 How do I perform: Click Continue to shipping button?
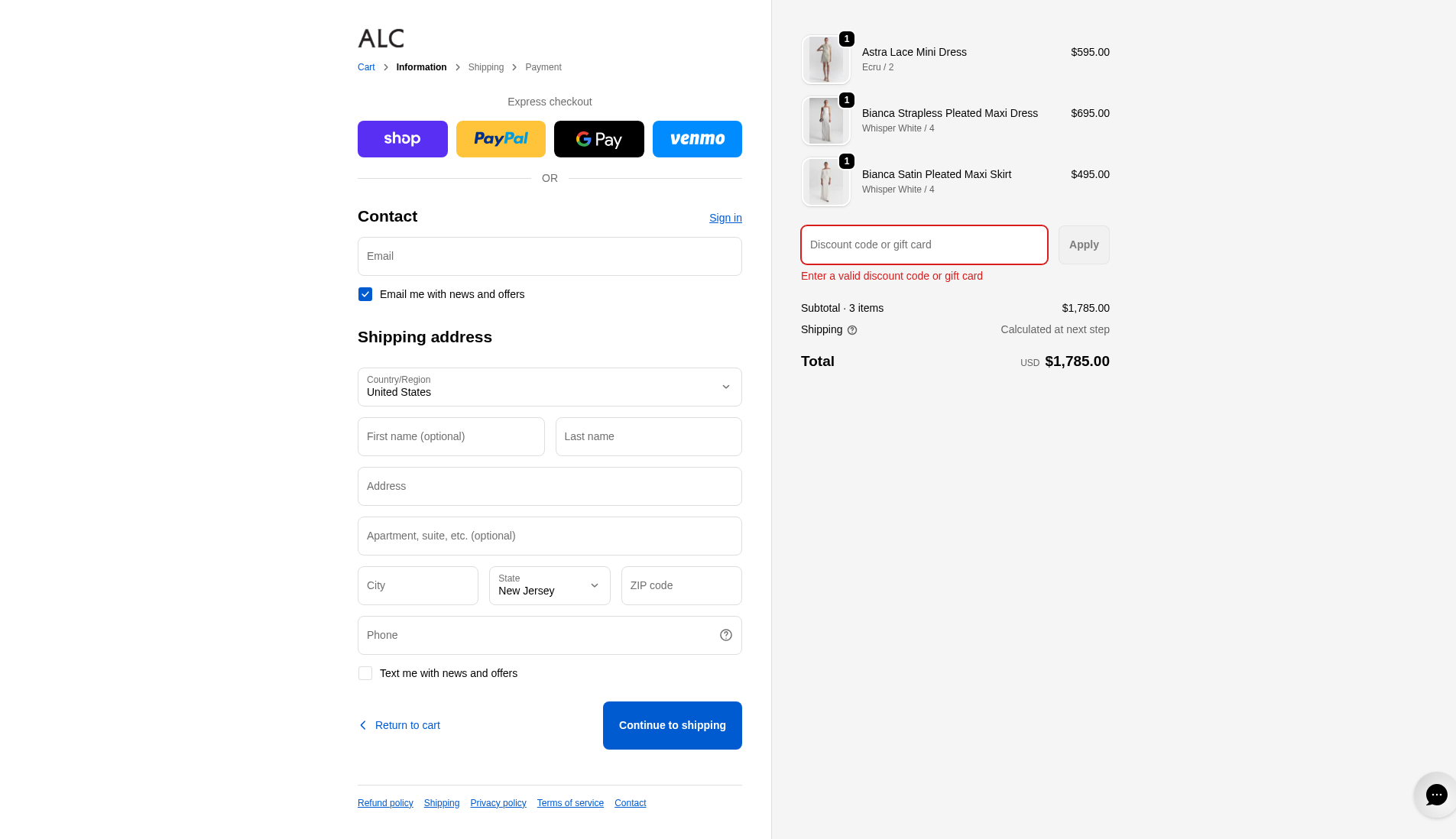(672, 725)
